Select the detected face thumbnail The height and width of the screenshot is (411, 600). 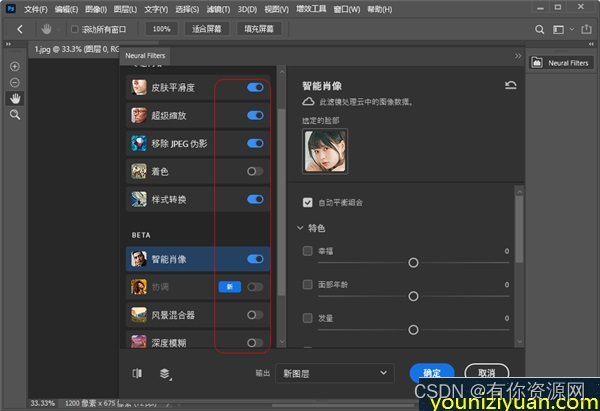(x=325, y=152)
